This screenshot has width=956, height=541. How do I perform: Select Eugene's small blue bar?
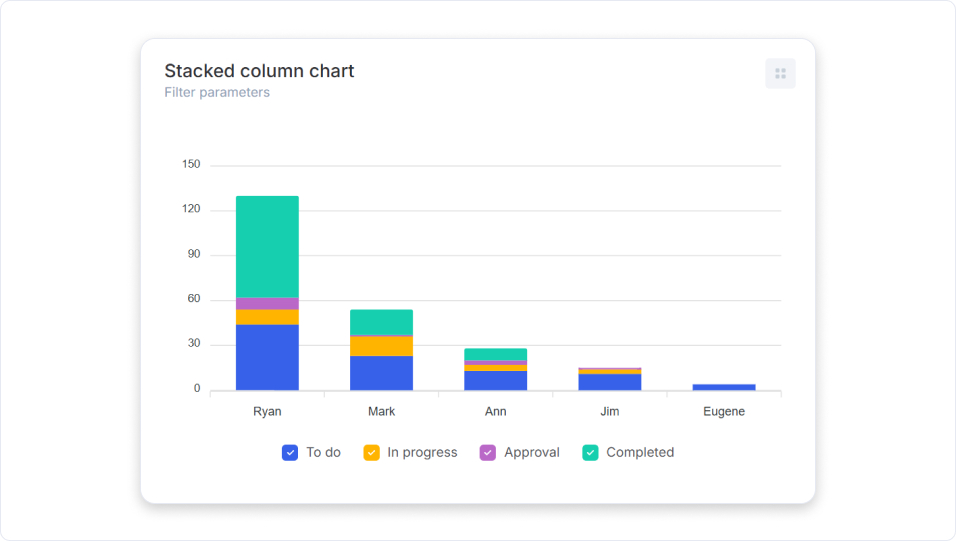724,387
